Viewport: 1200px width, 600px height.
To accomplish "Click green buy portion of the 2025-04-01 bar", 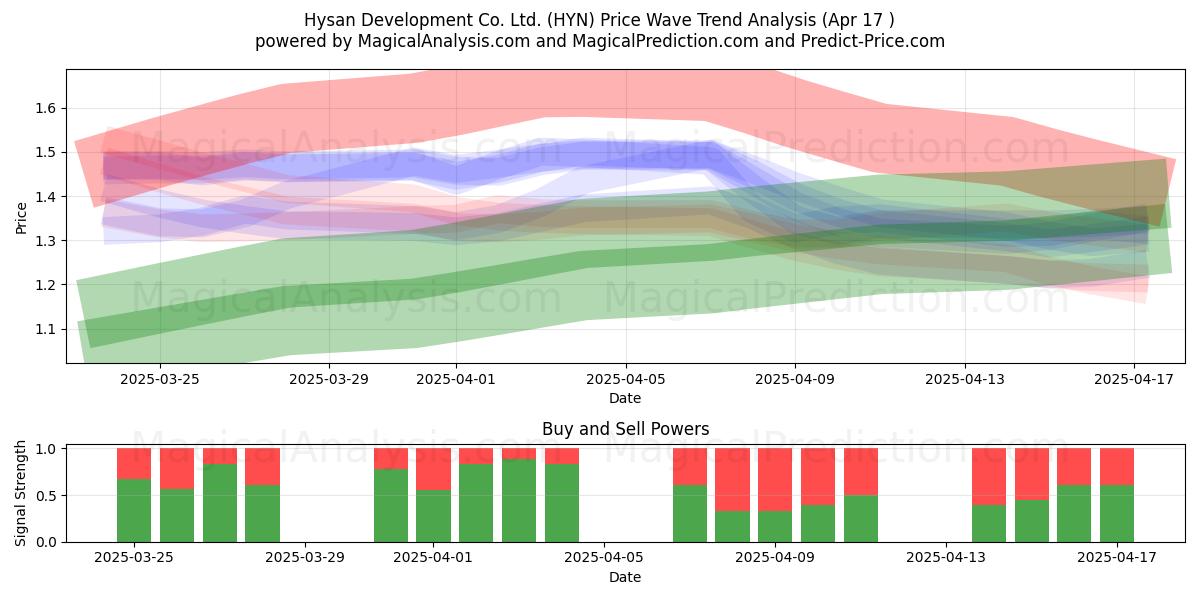I will (433, 516).
